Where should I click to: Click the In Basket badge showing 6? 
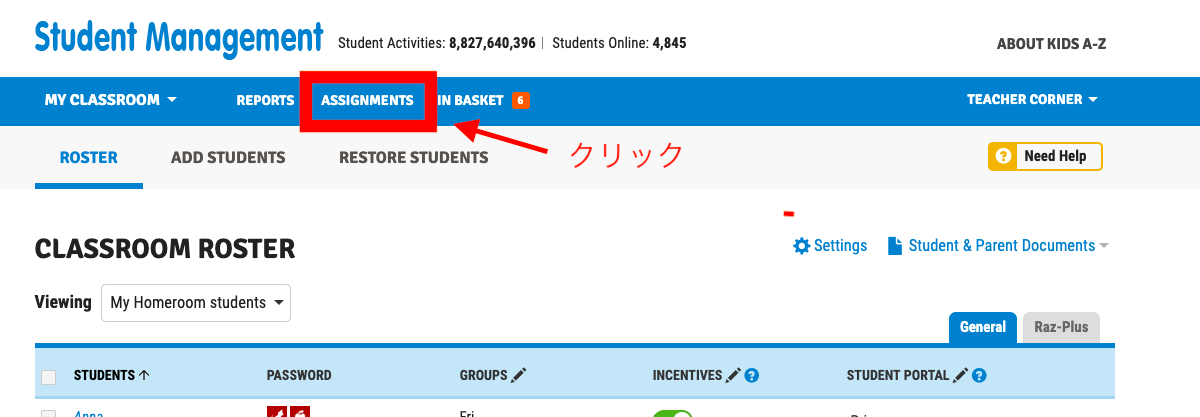click(x=520, y=100)
